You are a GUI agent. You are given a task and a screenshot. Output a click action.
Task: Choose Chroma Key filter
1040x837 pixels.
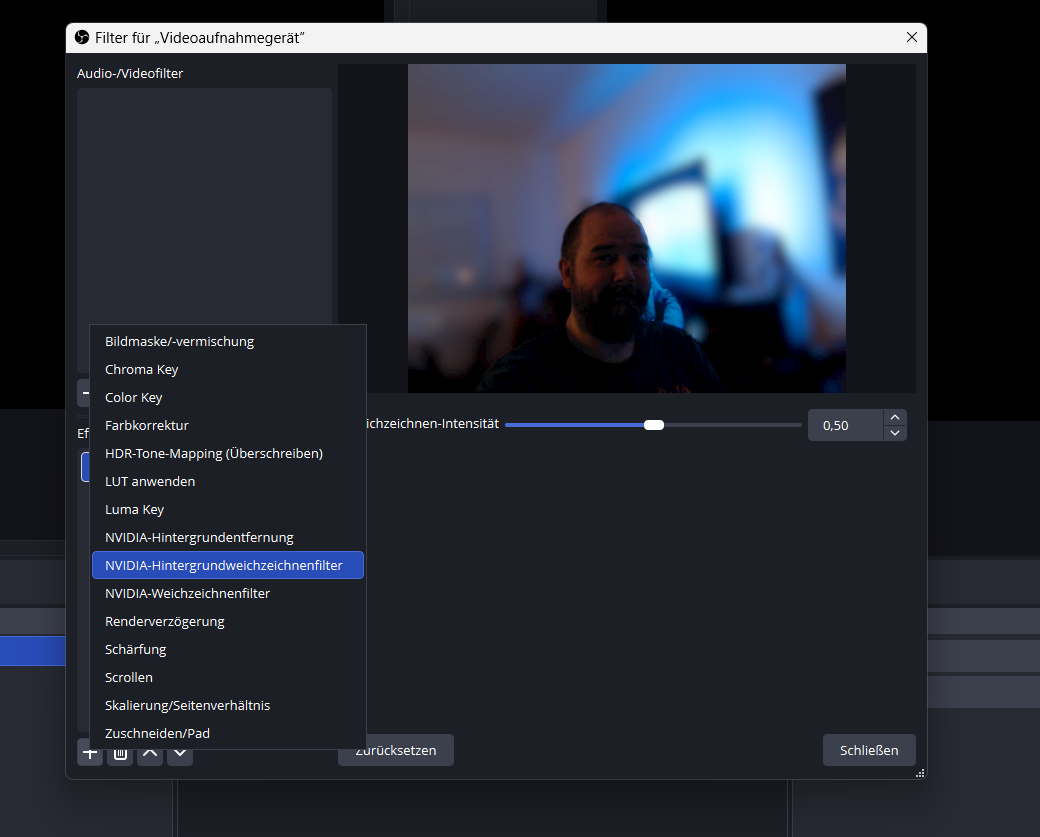point(142,369)
